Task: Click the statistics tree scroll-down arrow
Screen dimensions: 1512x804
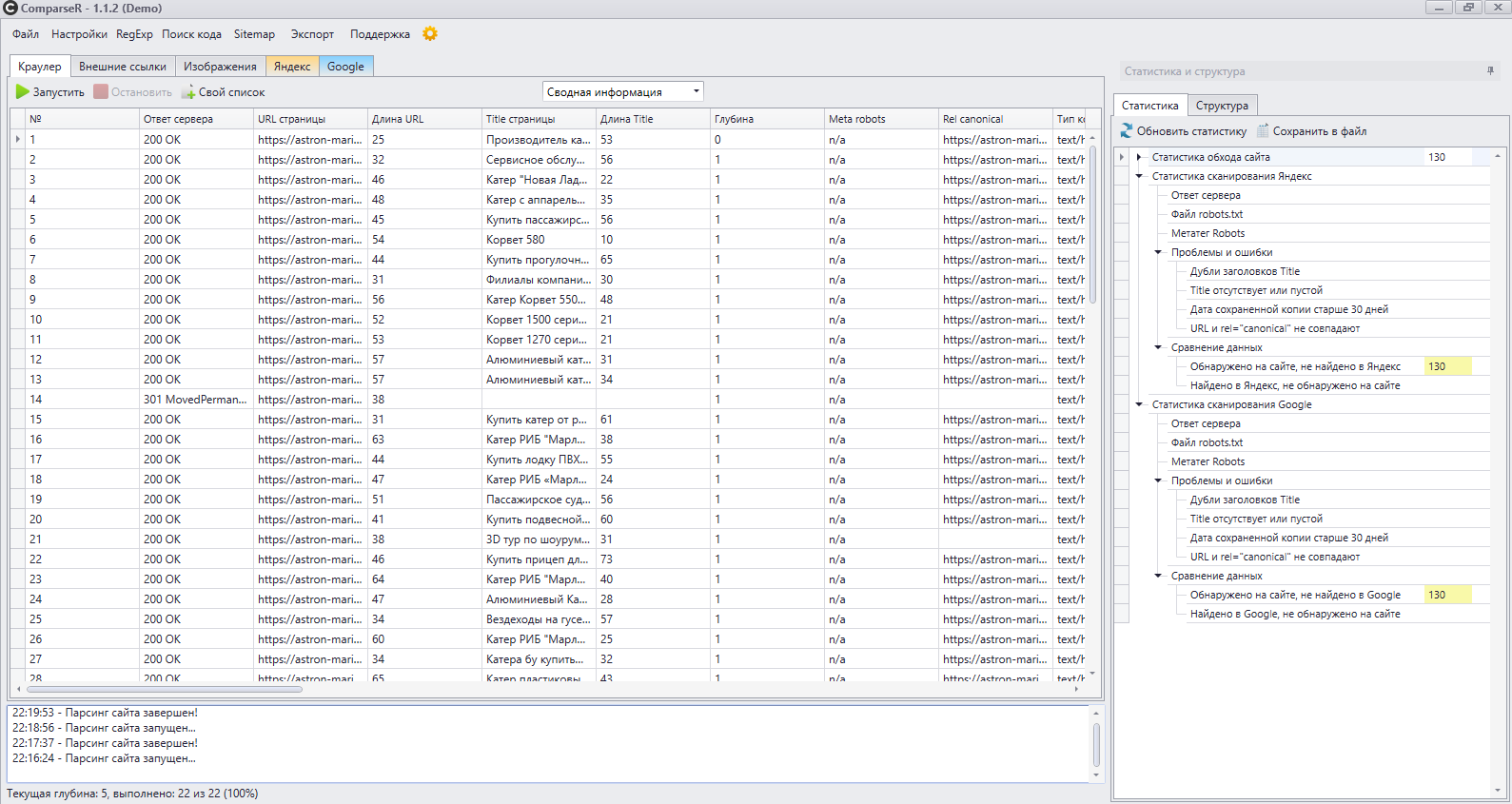Action: [x=1497, y=790]
